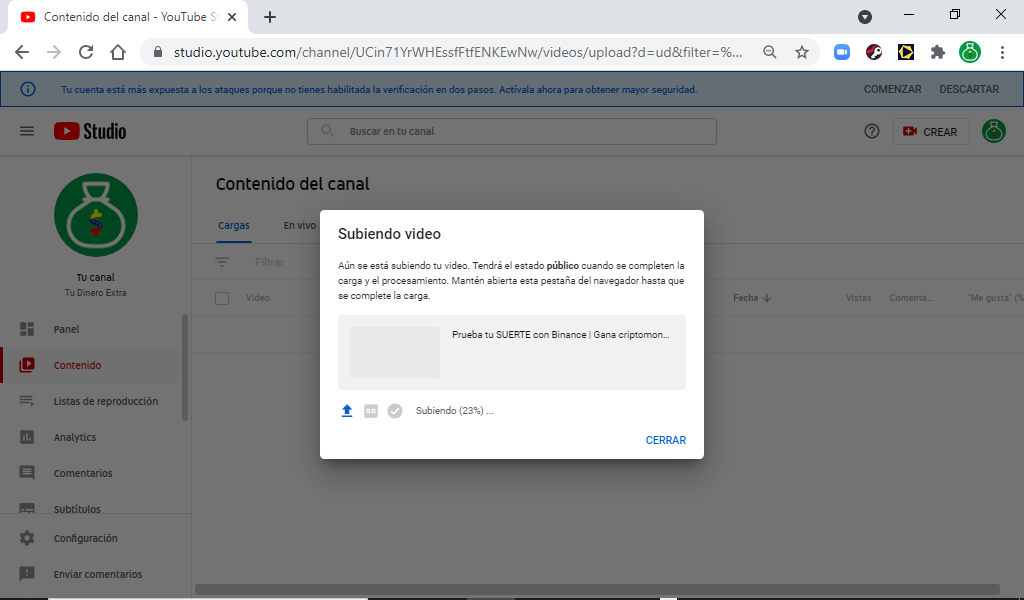Click the info icon in the security banner
Screen dimensions: 1024x600
pos(28,89)
